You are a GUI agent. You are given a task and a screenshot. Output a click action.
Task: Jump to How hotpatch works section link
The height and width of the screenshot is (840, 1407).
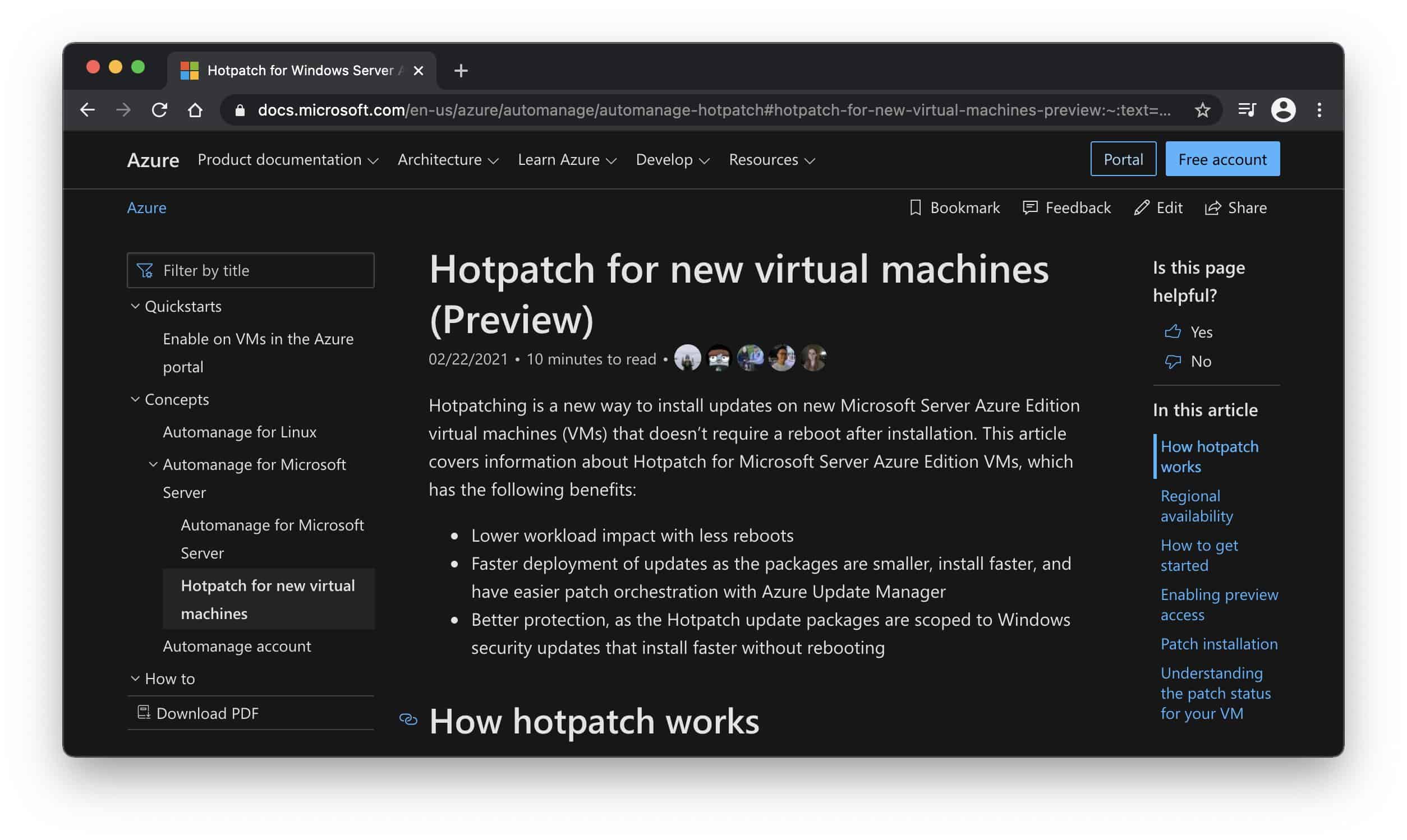[1210, 456]
